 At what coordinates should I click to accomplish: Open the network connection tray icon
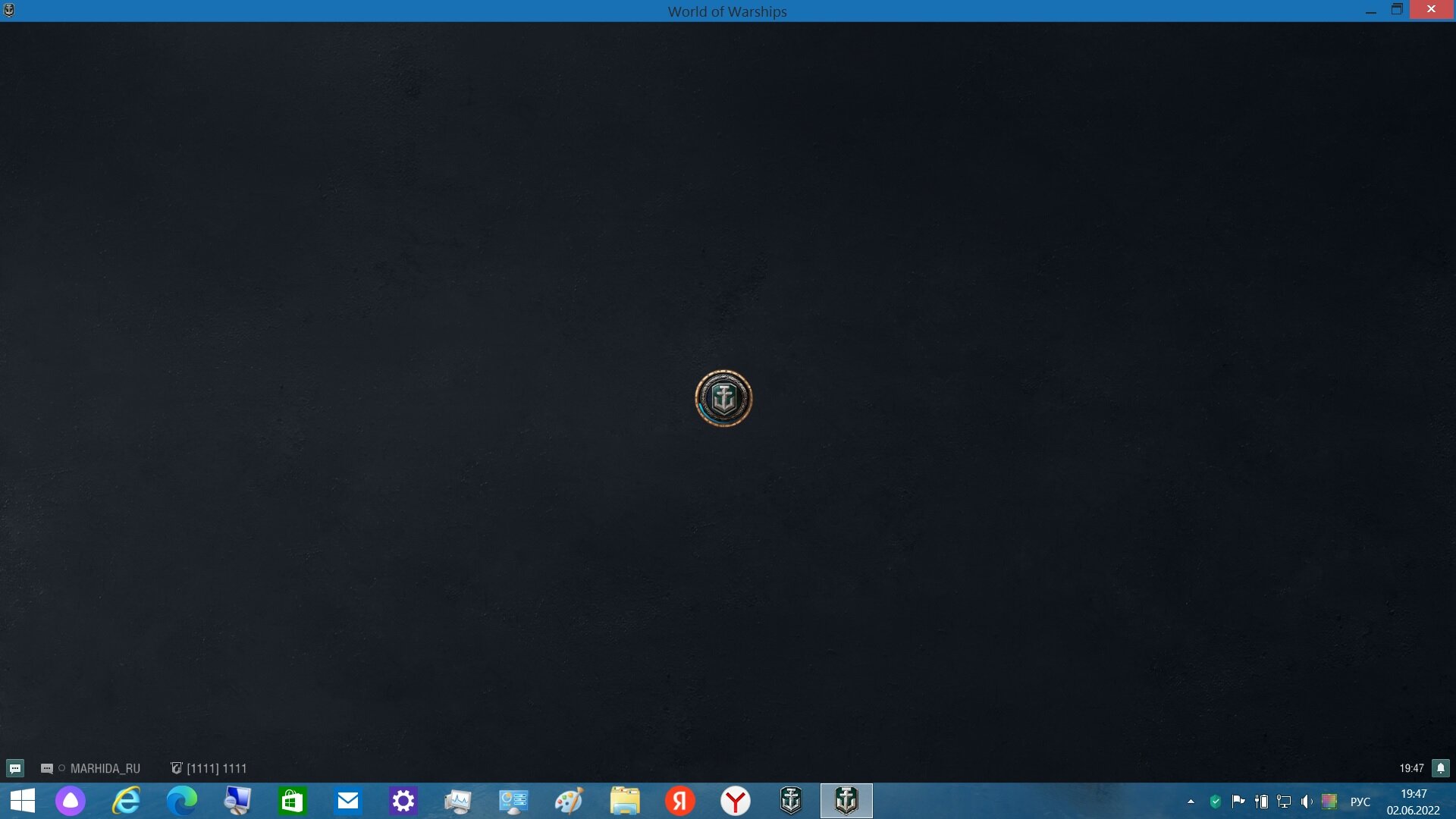[1284, 802]
